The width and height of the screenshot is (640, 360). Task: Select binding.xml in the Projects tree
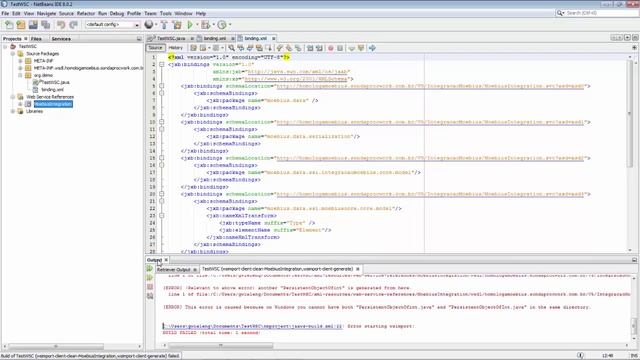(52, 90)
